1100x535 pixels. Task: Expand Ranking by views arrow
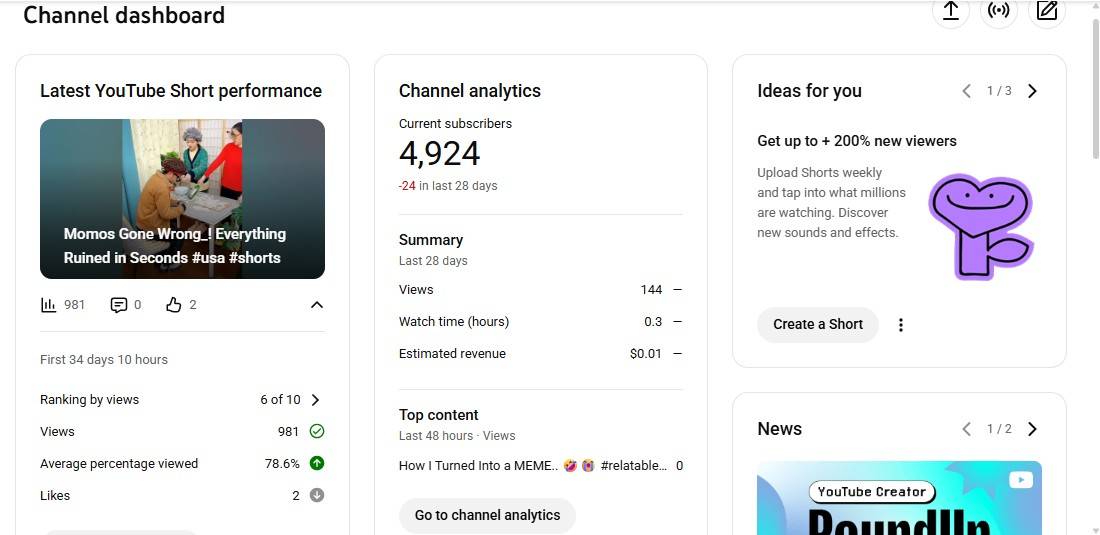coord(315,400)
